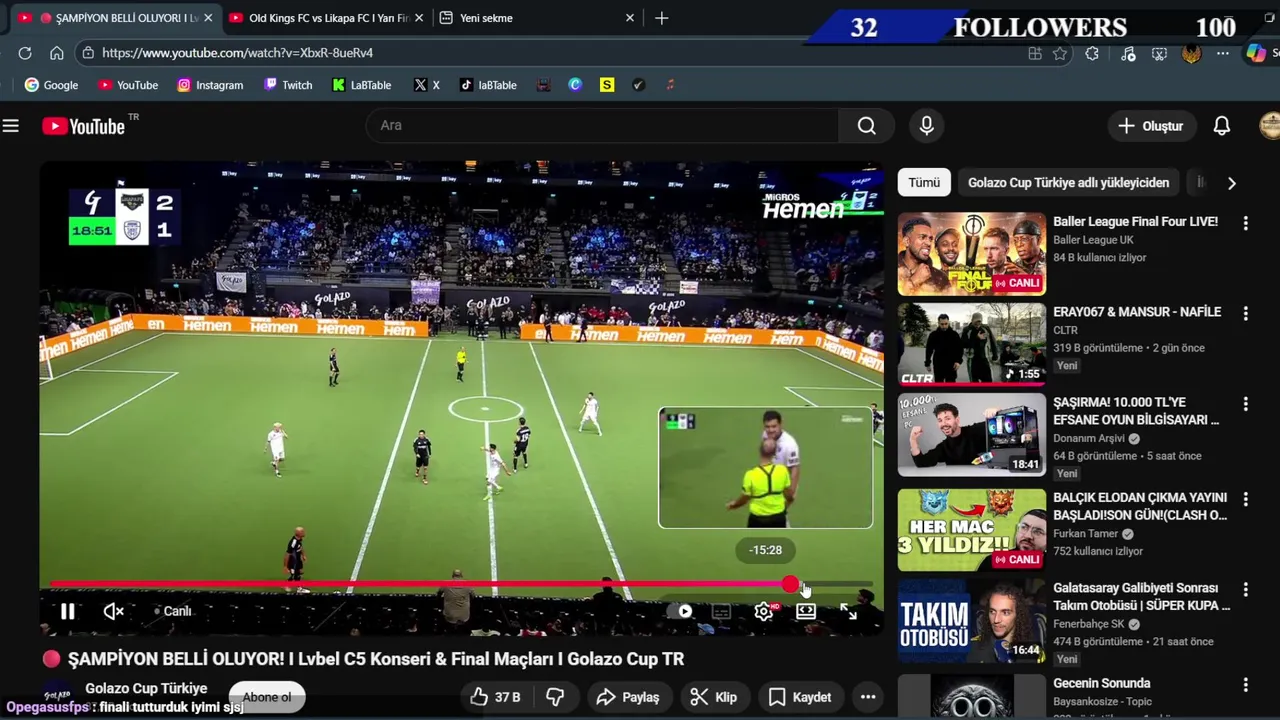
Task: Open options for ERAY067 & MANSUR video
Action: pyautogui.click(x=1245, y=313)
